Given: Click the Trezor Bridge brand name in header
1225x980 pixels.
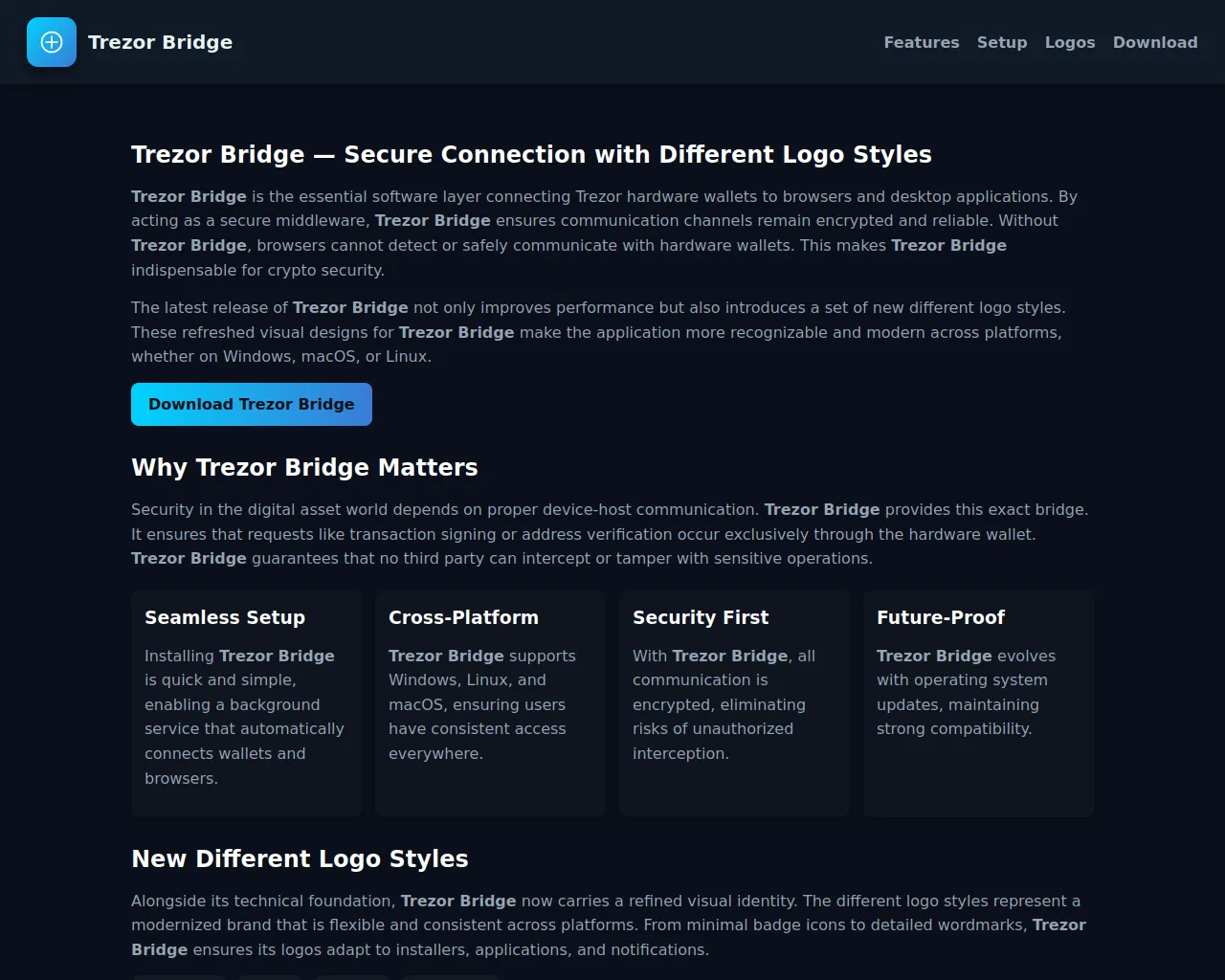Looking at the screenshot, I should coord(160,42).
